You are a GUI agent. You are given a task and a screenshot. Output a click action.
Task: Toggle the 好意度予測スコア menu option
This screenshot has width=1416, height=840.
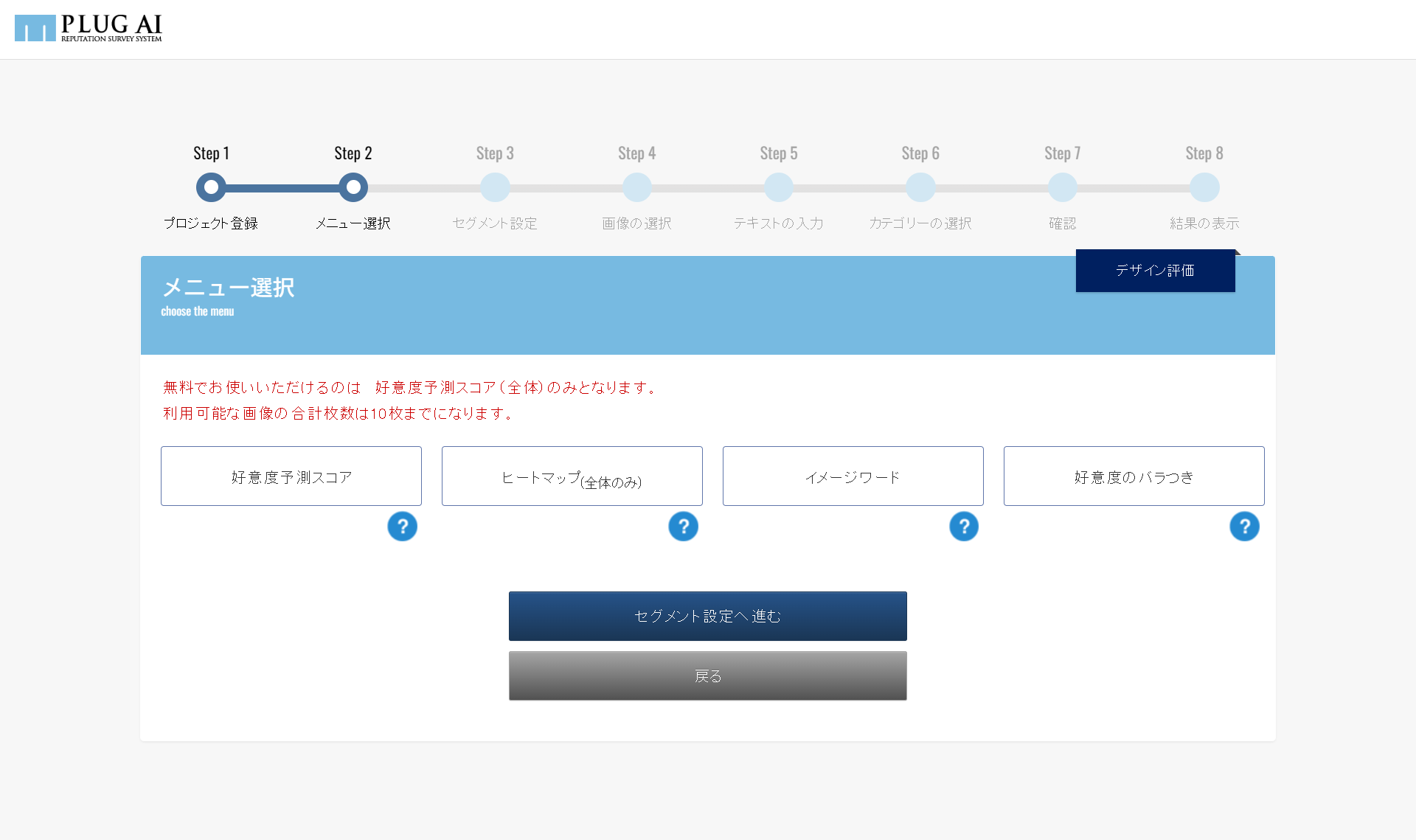[291, 476]
